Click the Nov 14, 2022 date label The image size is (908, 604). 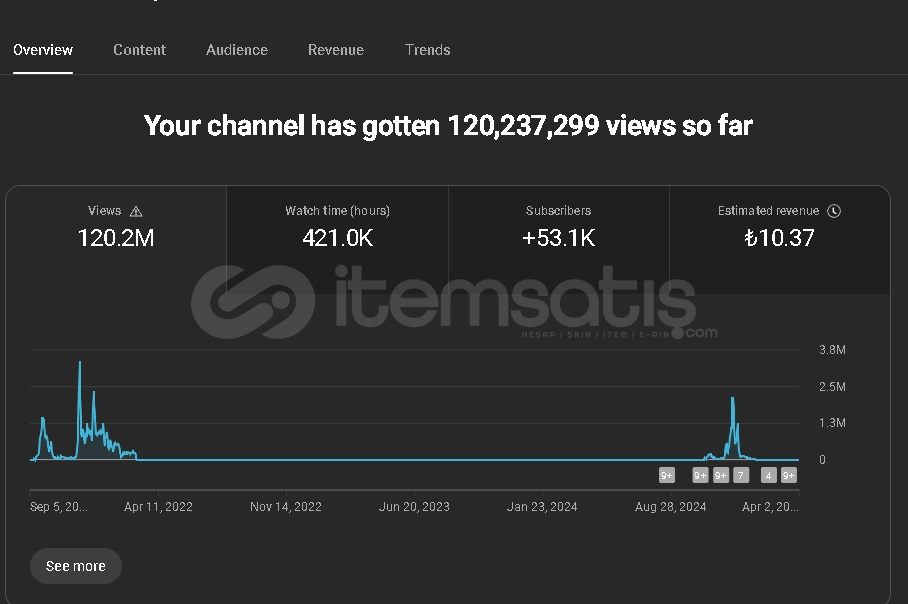285,507
